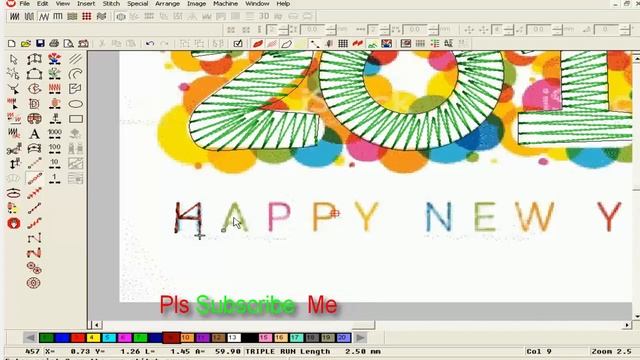The image size is (640, 360).
Task: Pick teal color swatch 17
Action: [296, 338]
